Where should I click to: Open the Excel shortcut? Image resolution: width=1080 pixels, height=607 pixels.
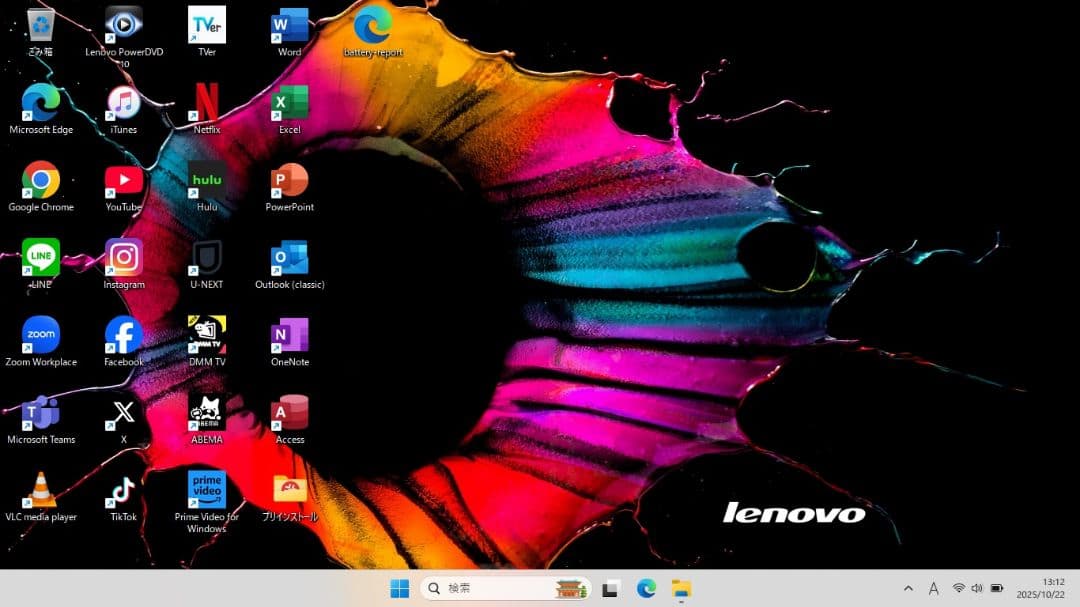tap(288, 100)
